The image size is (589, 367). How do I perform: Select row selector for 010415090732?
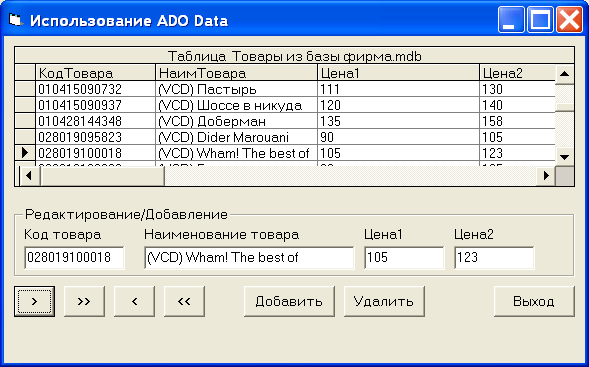[25, 89]
